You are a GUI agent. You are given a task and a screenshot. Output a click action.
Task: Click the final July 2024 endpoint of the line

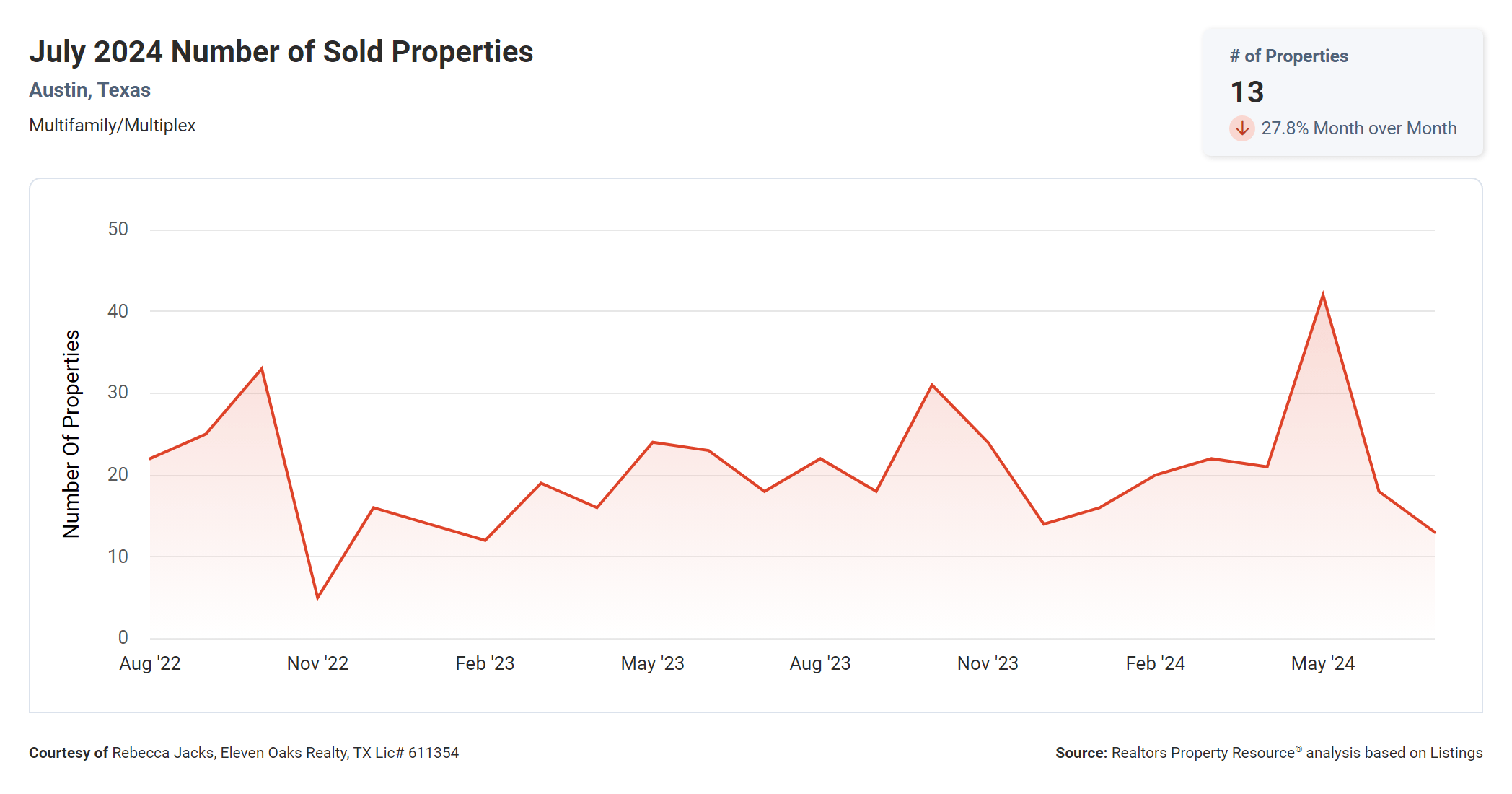(x=1434, y=532)
